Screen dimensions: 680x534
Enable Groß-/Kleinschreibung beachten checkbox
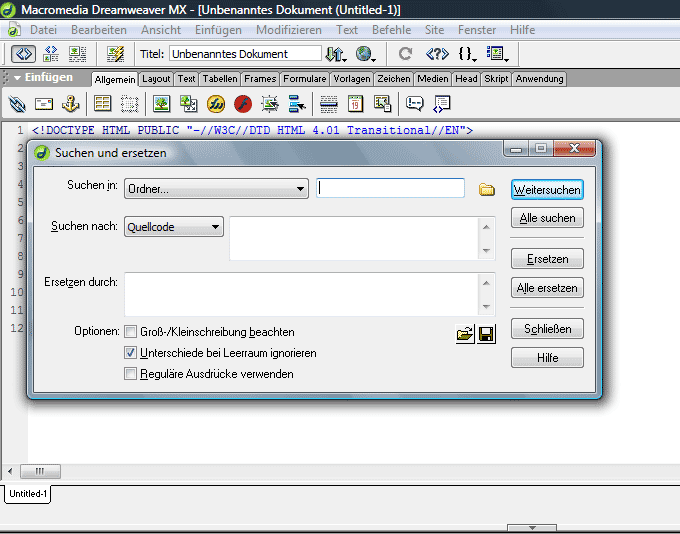click(x=130, y=332)
